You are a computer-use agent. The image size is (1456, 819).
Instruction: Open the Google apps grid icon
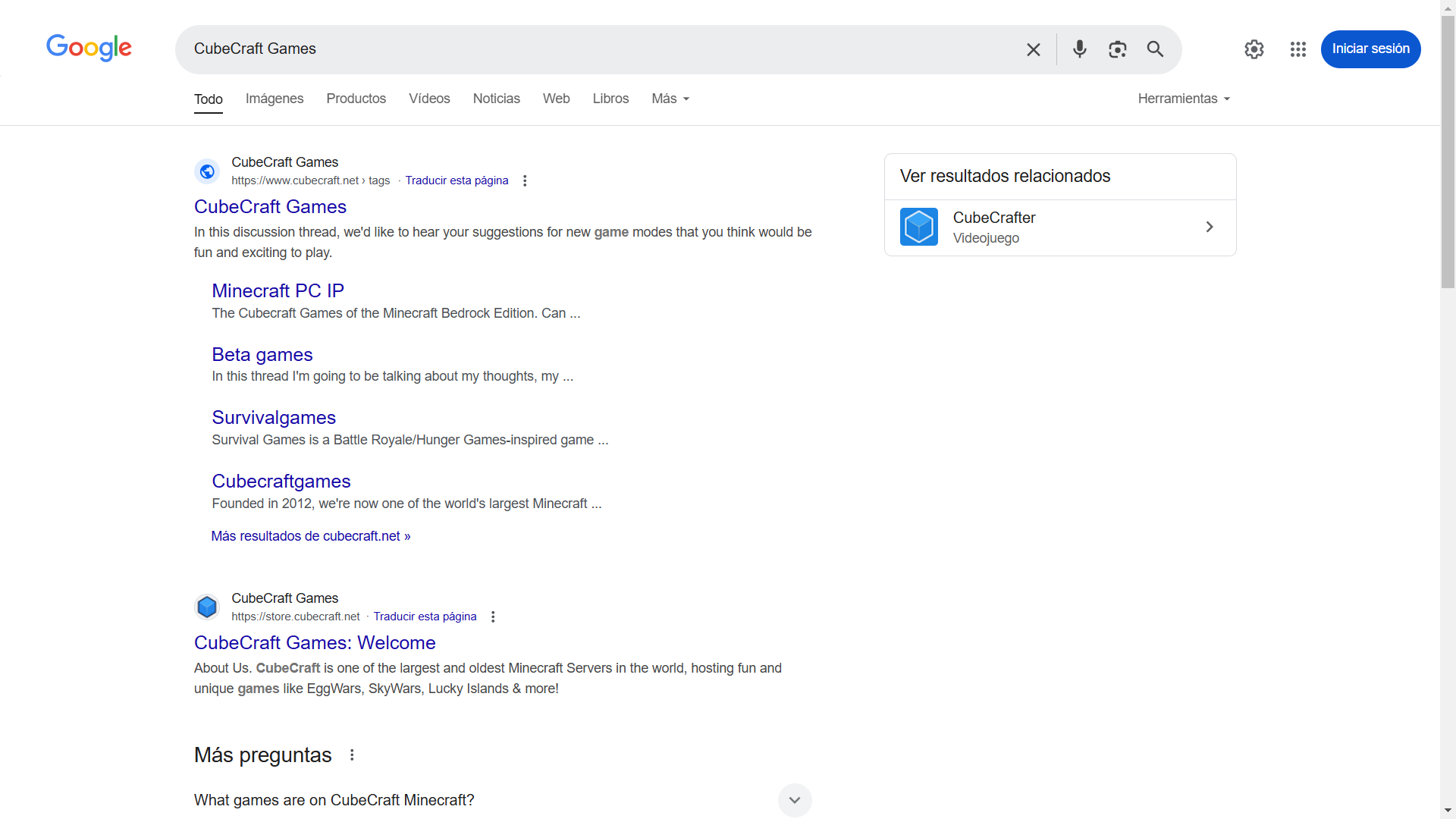1298,49
